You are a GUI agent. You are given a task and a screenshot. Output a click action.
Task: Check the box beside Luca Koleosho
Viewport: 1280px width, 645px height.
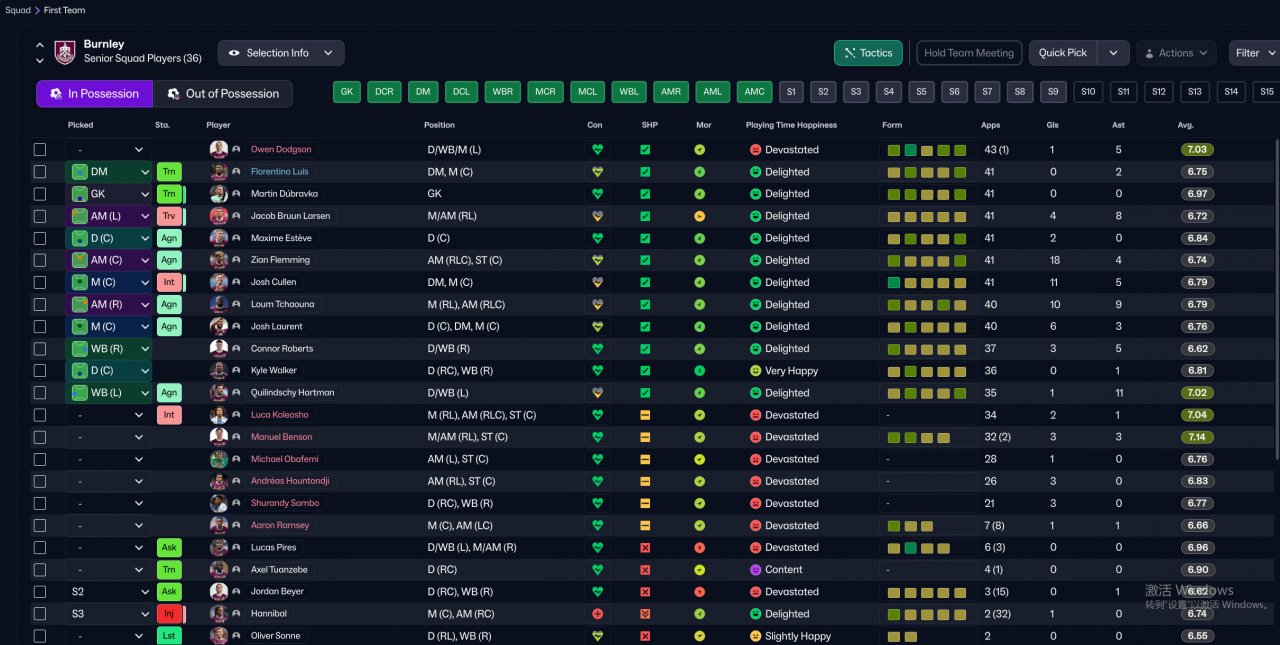point(40,415)
